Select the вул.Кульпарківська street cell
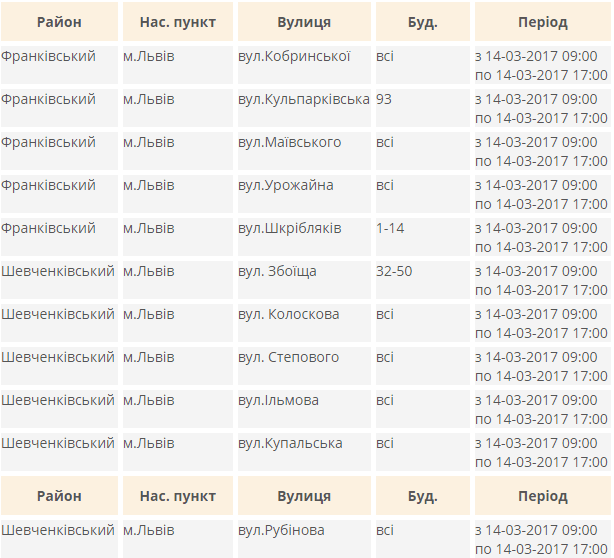Screen dimensions: 614x558 point(303,99)
